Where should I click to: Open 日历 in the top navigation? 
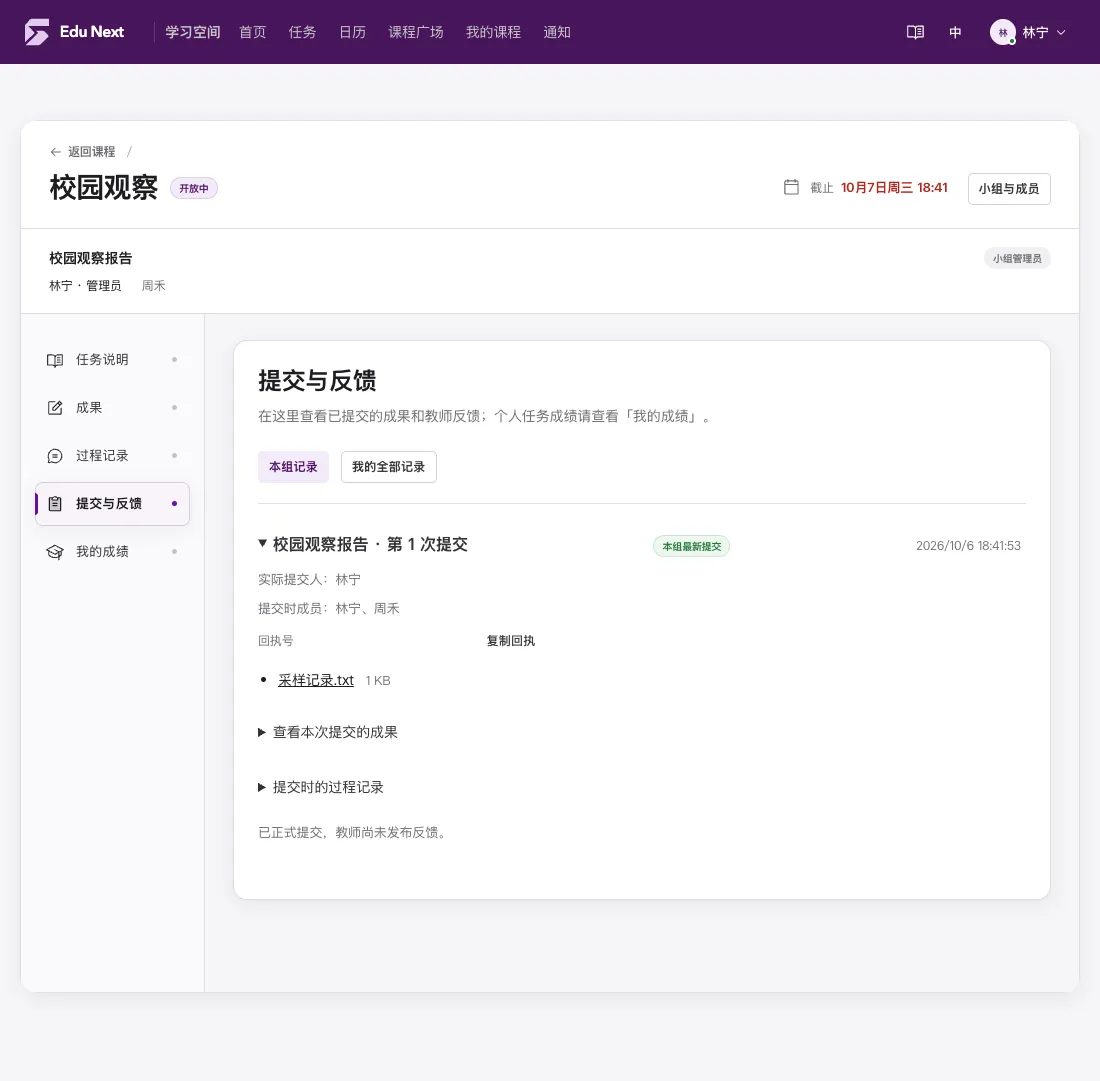click(352, 32)
